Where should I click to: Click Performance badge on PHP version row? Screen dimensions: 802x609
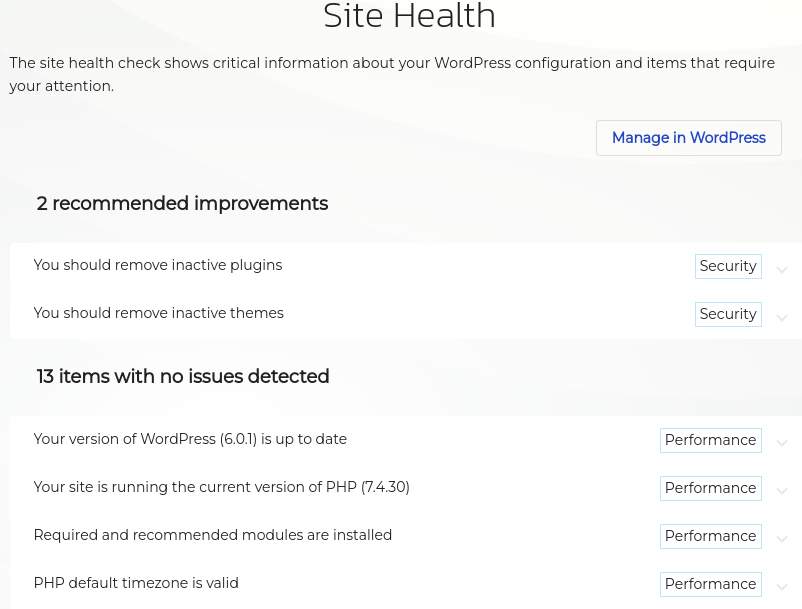click(x=710, y=488)
